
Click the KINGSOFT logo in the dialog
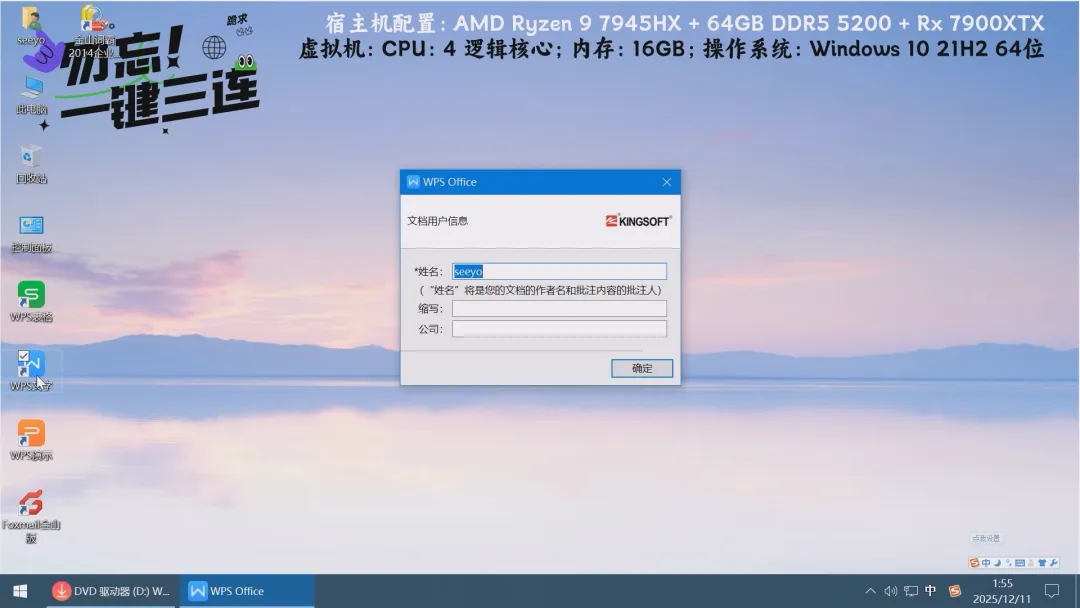[x=638, y=220]
